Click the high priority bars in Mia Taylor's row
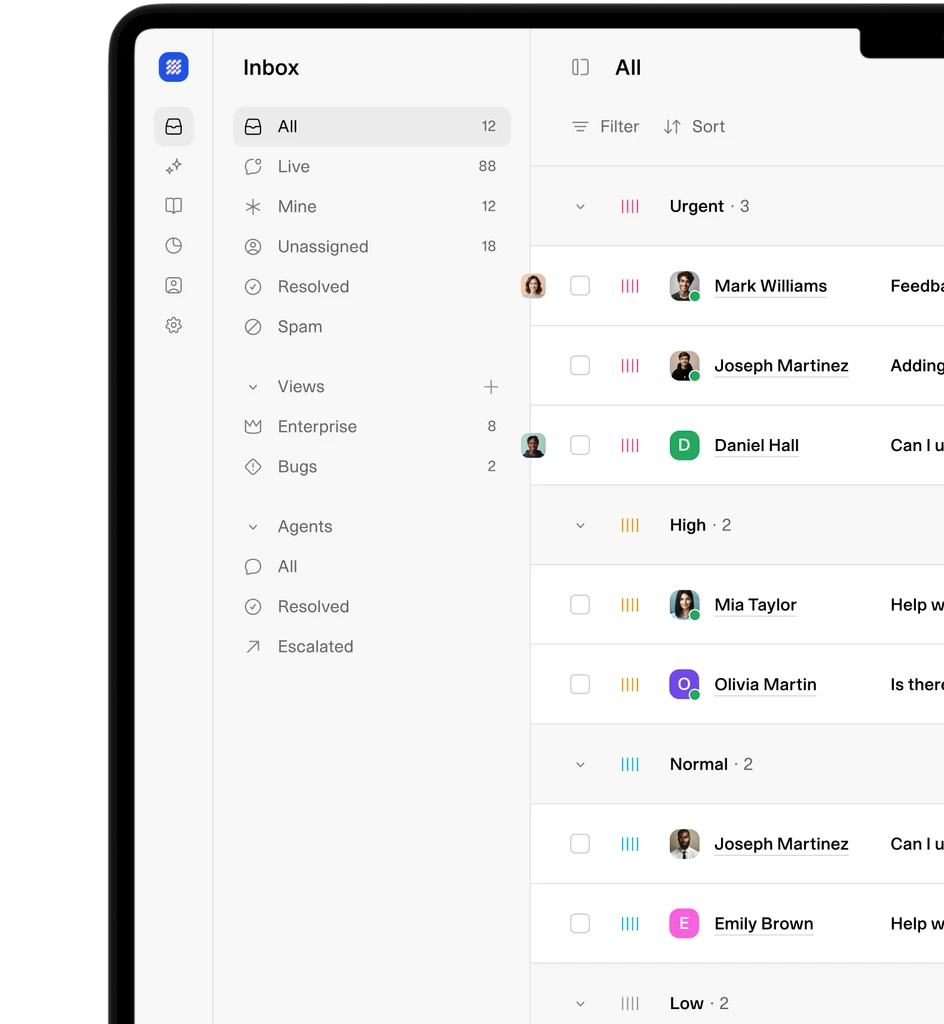 click(x=630, y=605)
